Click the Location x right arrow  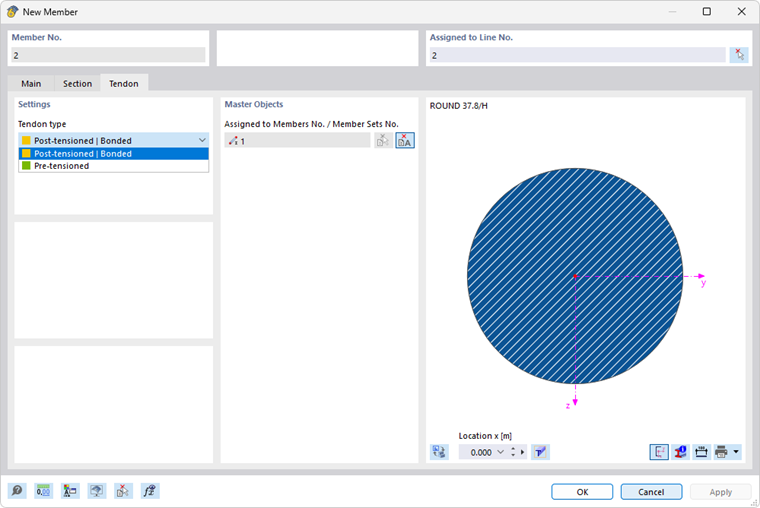click(522, 452)
